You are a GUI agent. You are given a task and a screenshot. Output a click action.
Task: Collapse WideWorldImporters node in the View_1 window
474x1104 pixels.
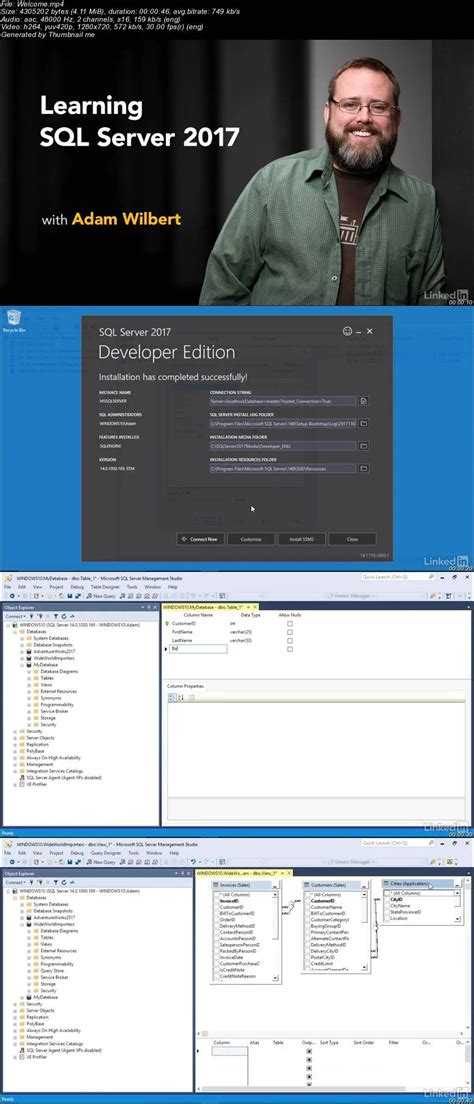click(23, 924)
